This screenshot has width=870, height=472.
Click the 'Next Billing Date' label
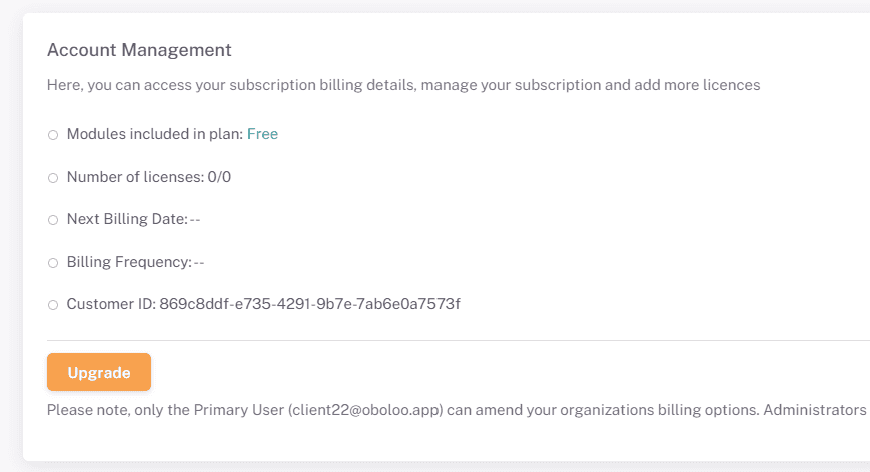coord(126,219)
